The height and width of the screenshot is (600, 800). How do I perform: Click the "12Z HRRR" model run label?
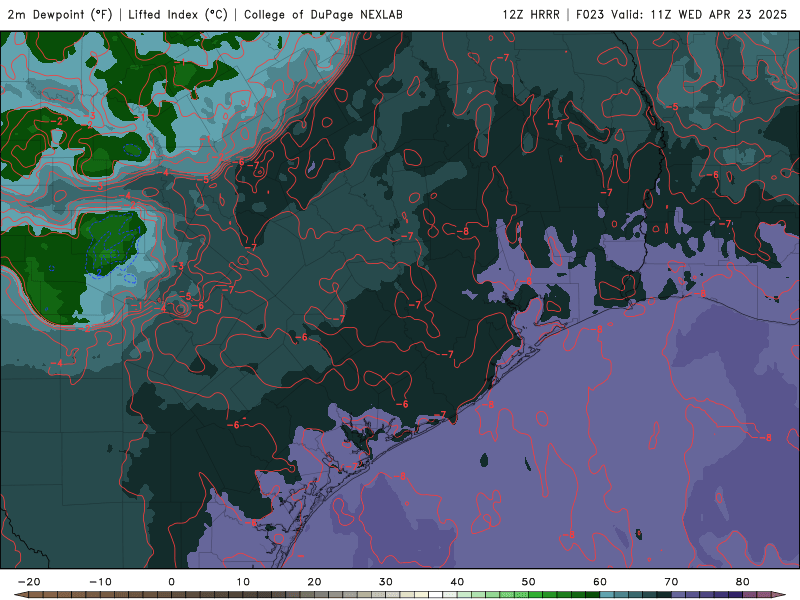coord(531,14)
